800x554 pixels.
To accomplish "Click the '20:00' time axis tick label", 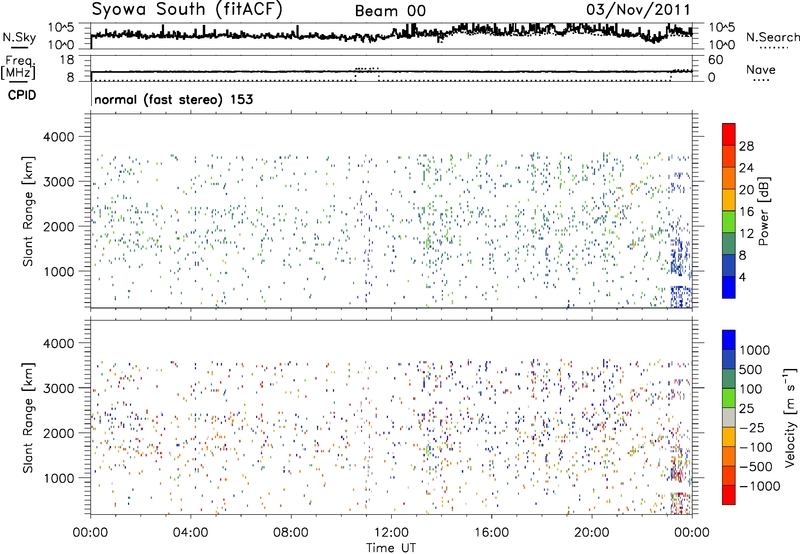I will click(x=591, y=533).
